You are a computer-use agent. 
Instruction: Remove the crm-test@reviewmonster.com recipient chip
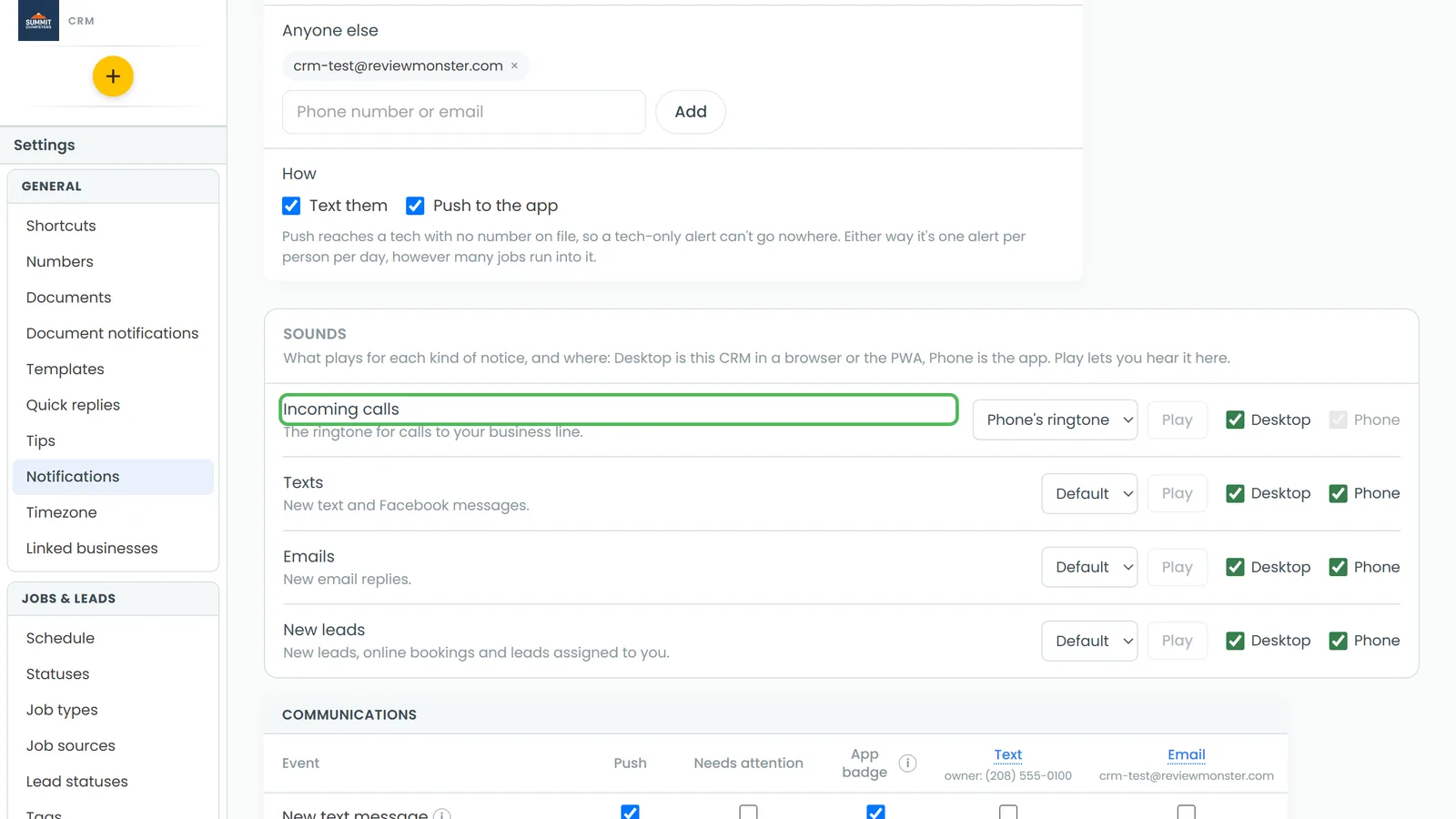point(514,66)
